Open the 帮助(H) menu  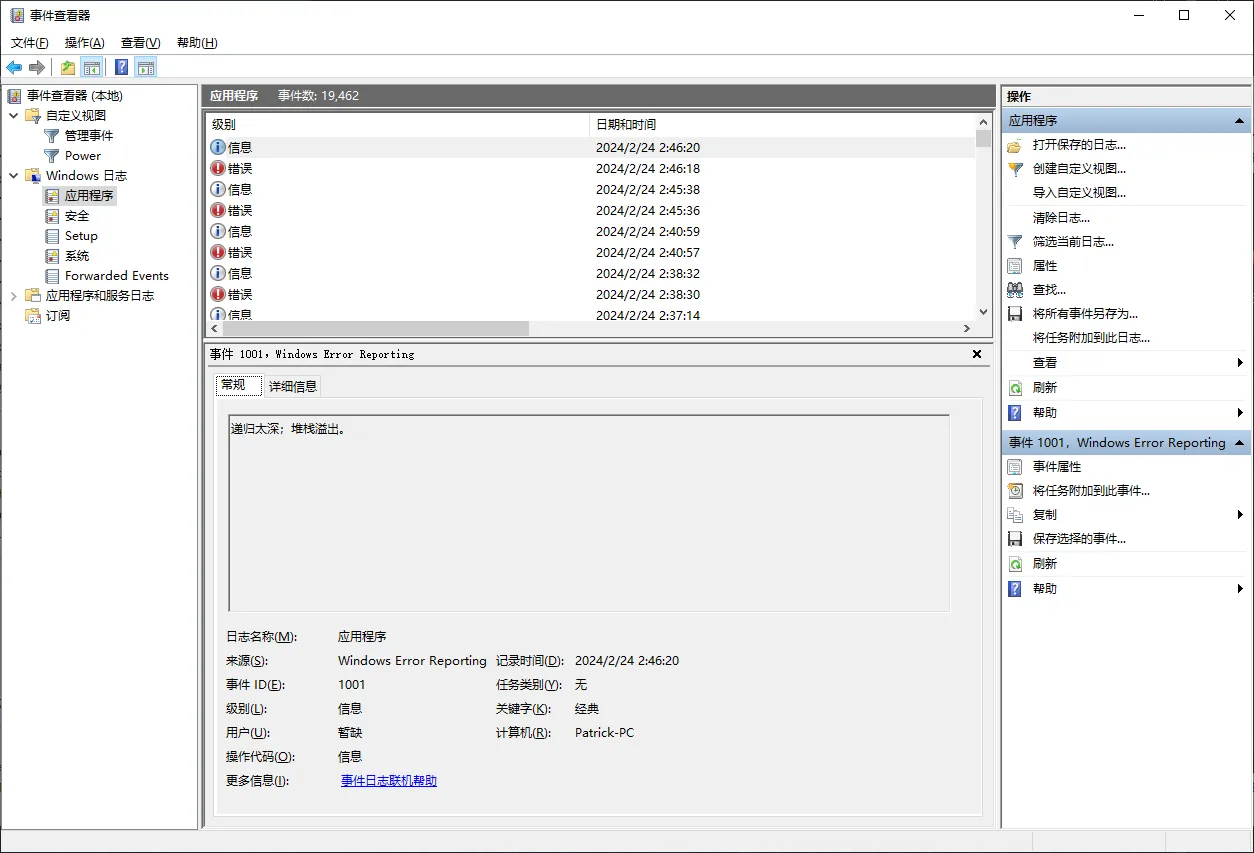(197, 42)
